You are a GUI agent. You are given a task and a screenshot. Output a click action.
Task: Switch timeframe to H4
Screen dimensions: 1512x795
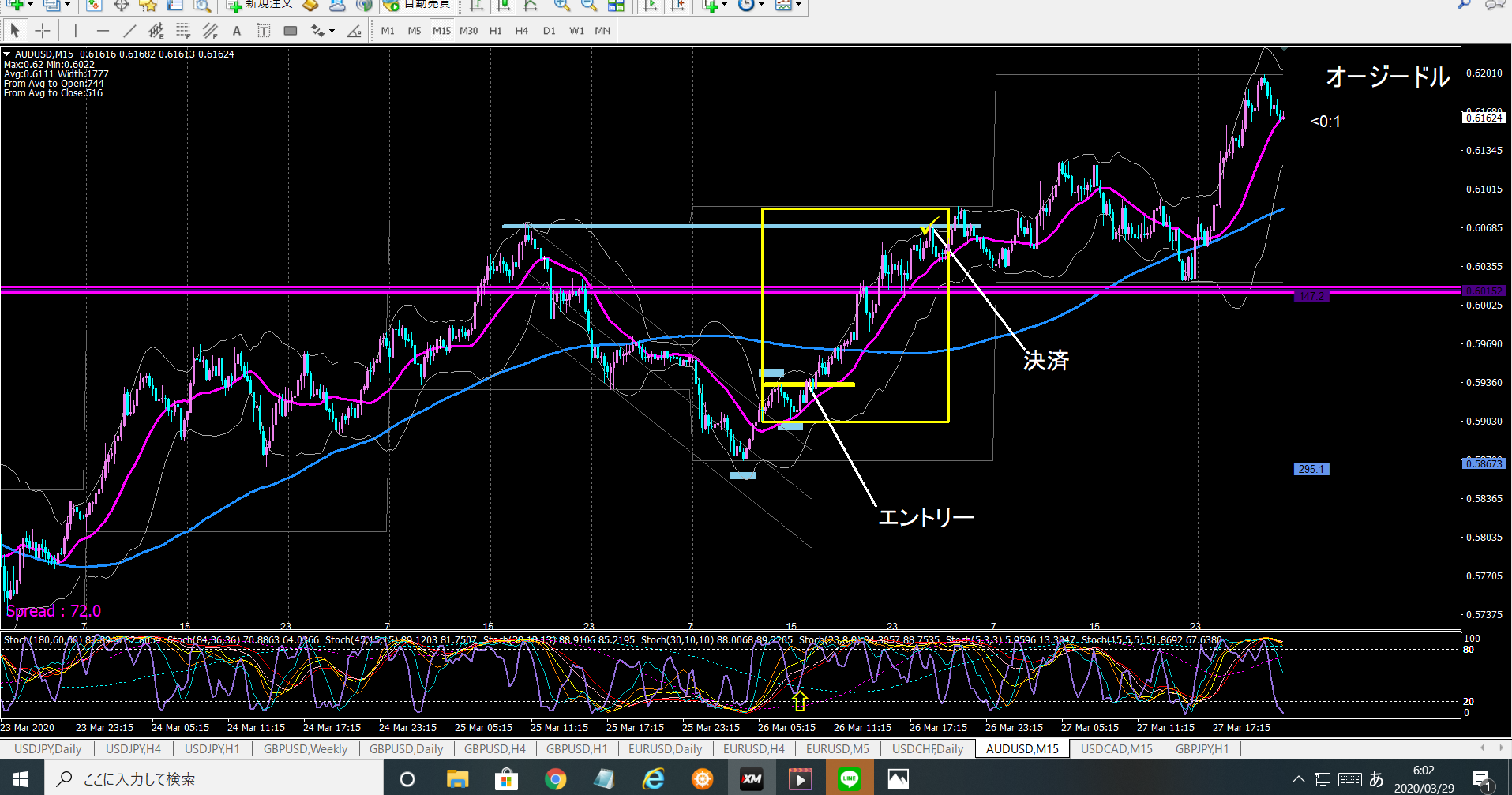[522, 31]
